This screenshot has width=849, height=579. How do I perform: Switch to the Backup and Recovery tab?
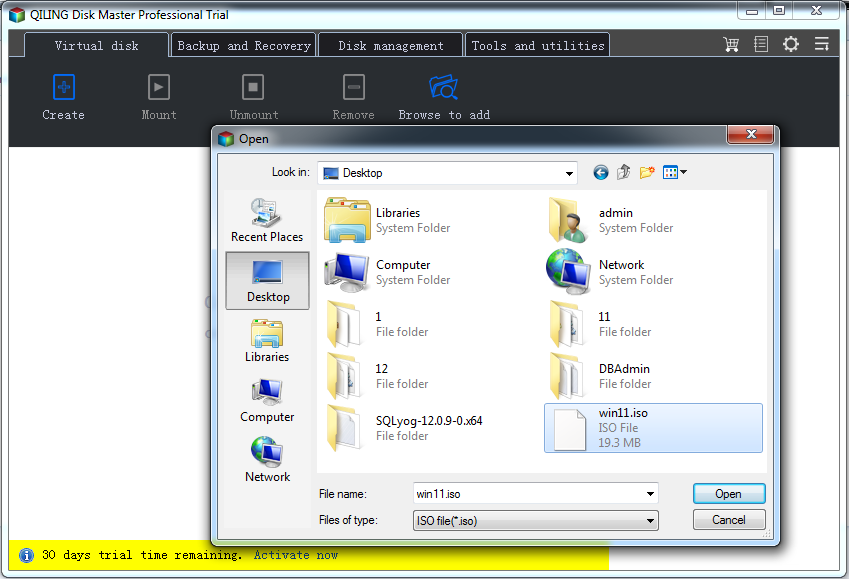coord(244,45)
